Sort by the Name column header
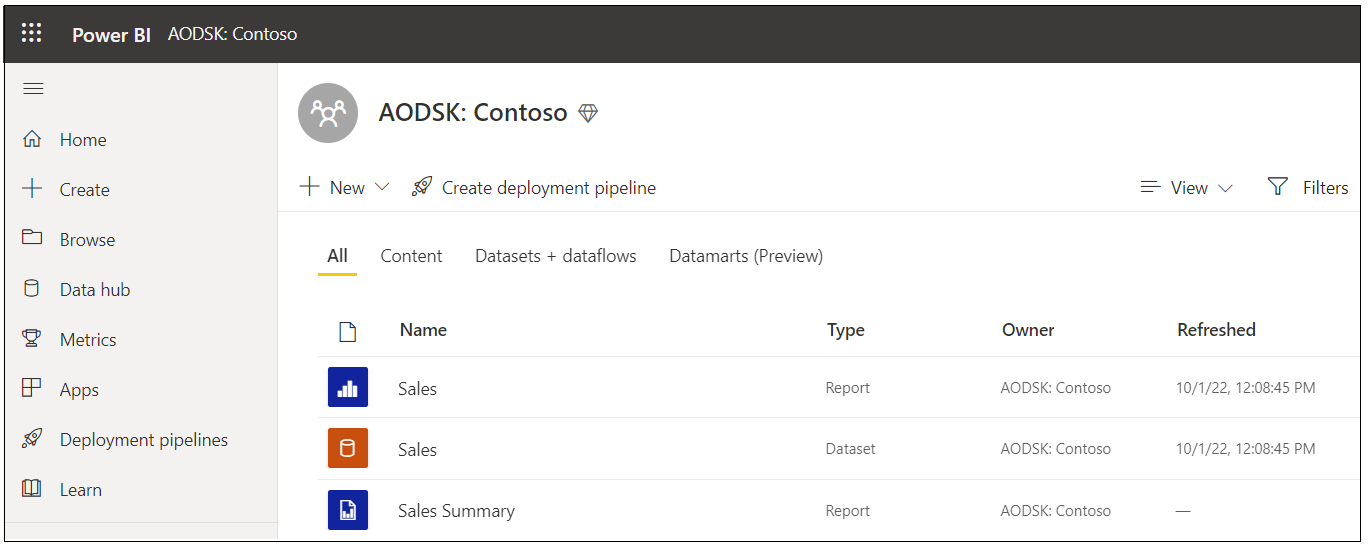Viewport: 1368px width, 553px height. (423, 330)
